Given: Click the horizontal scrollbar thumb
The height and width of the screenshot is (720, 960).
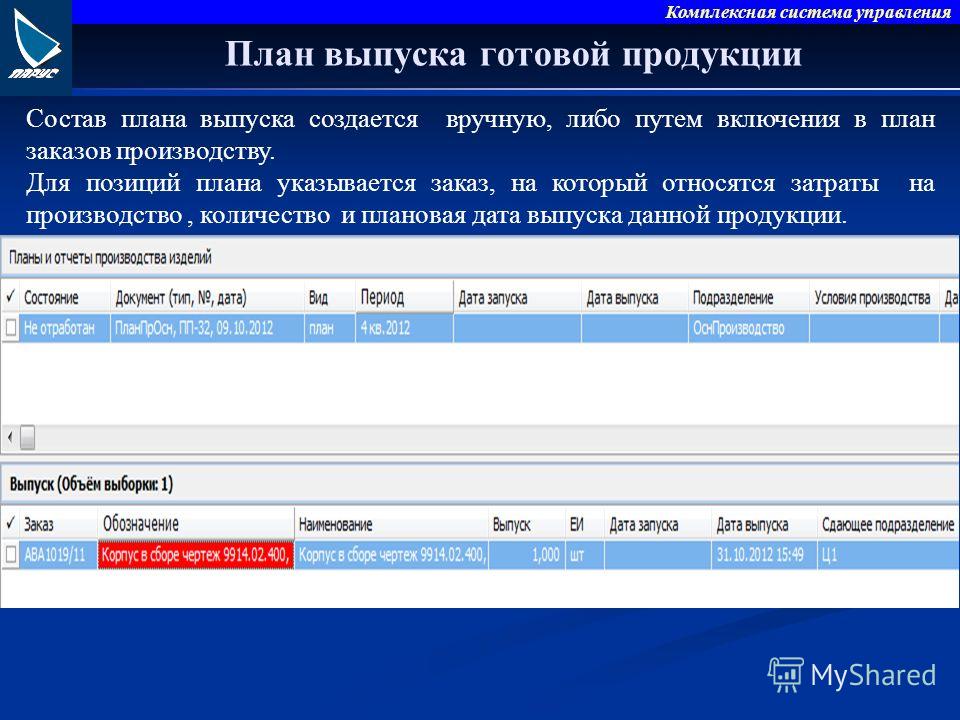Looking at the screenshot, I should [x=28, y=438].
